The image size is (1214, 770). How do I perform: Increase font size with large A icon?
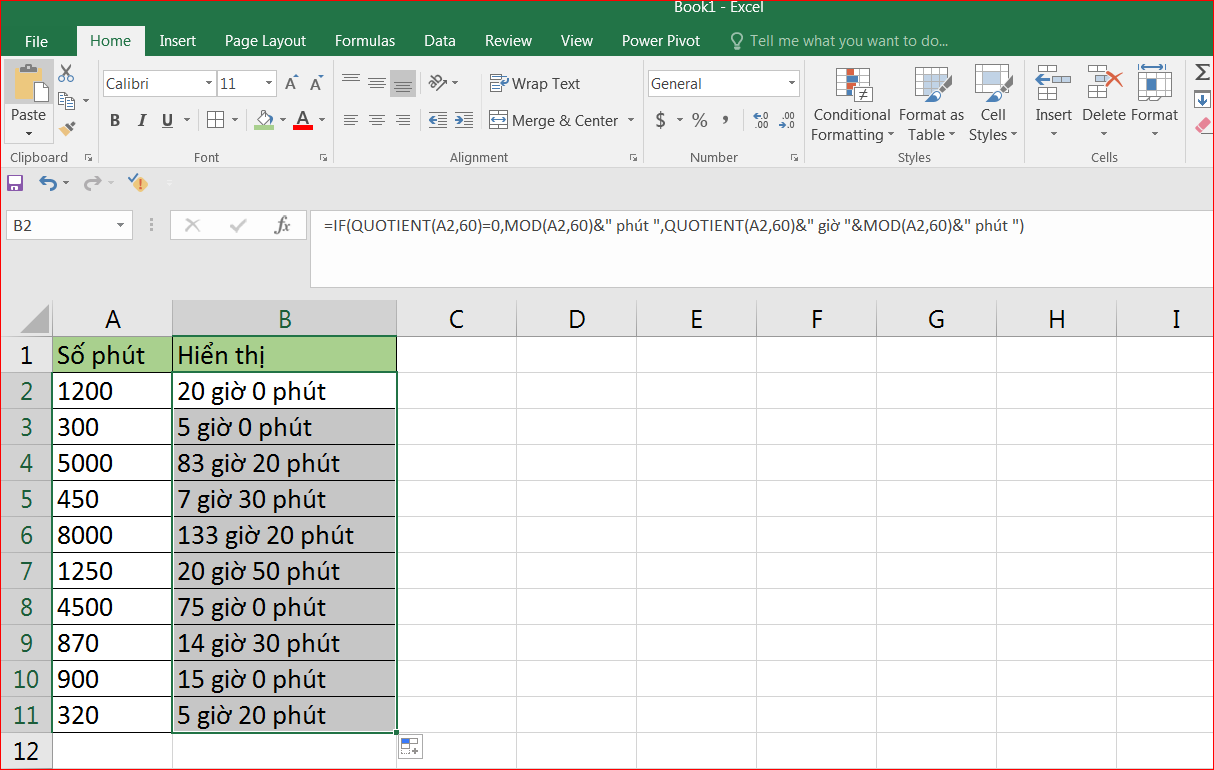(291, 83)
